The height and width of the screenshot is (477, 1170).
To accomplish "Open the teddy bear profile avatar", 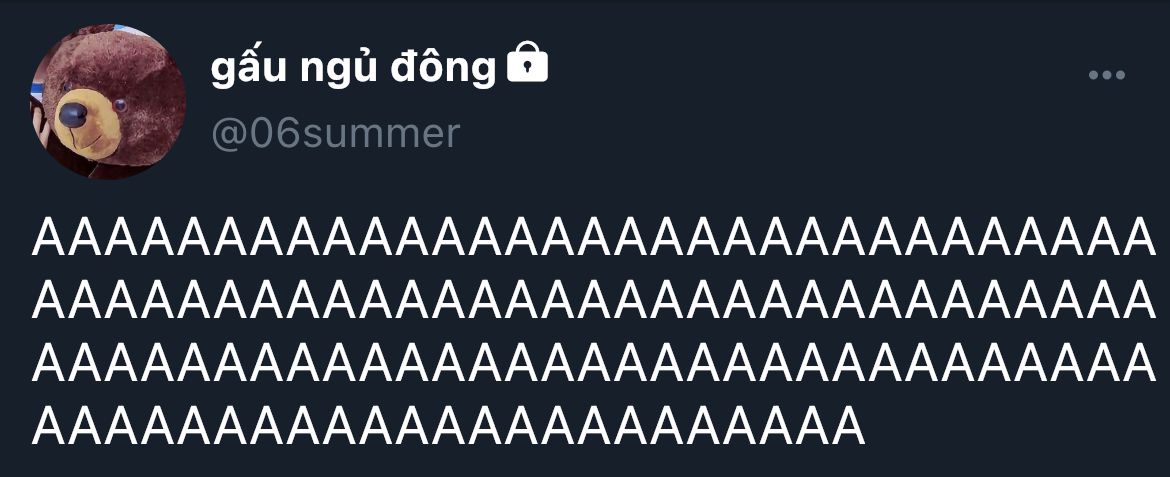I will 107,102.
